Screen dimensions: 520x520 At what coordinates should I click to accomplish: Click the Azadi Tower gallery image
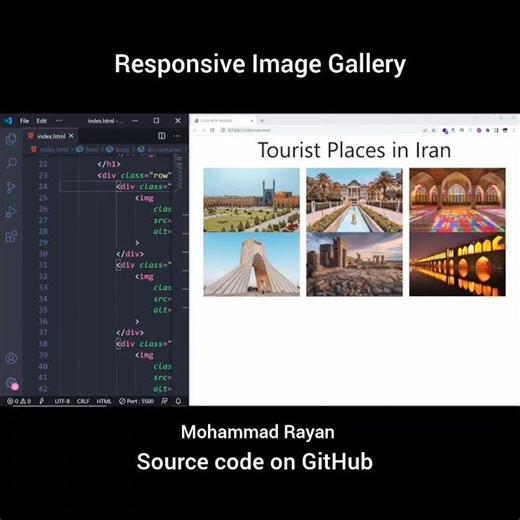click(252, 264)
